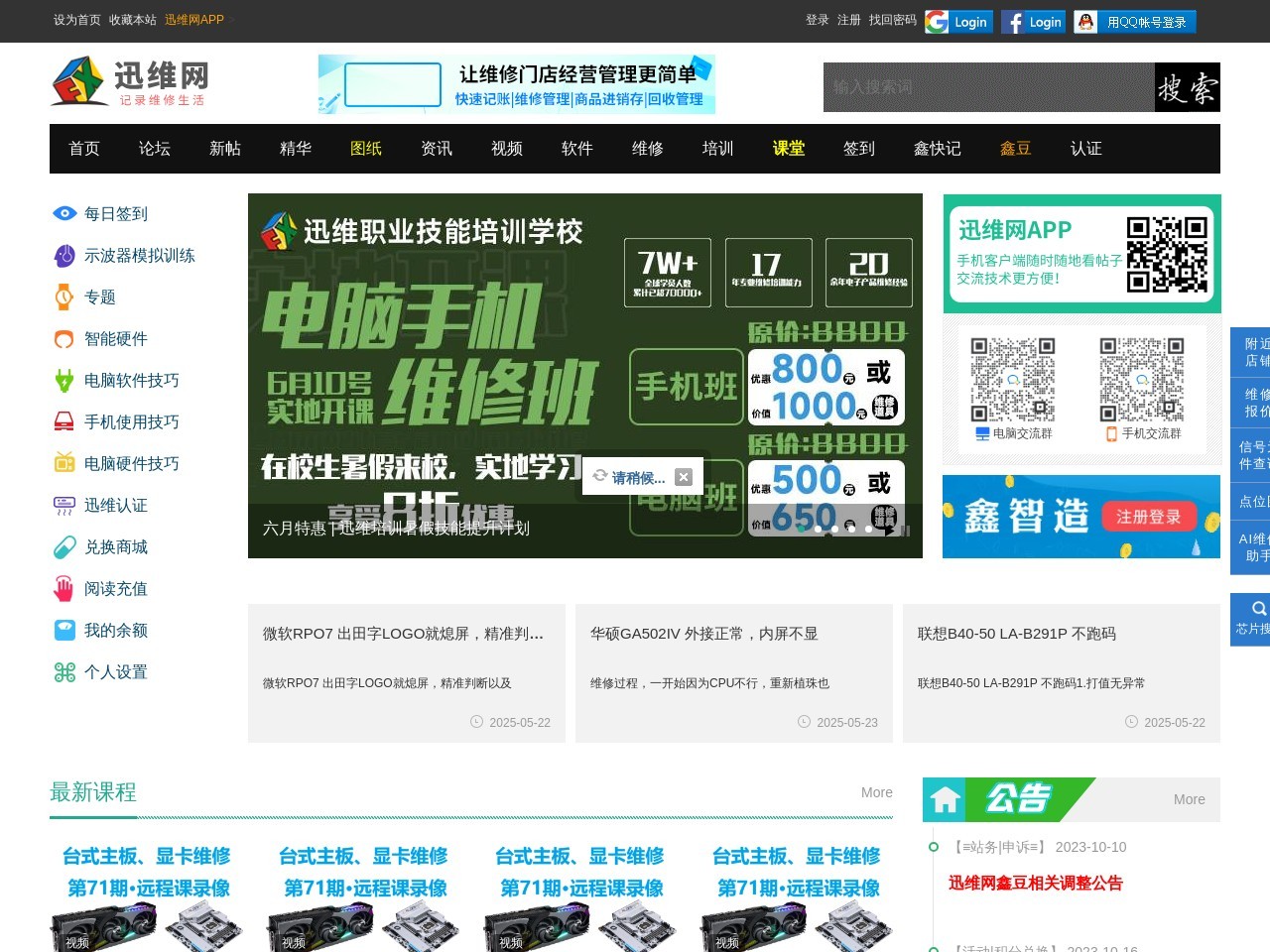
Task: Open the 论坛 navigation item
Action: click(155, 148)
